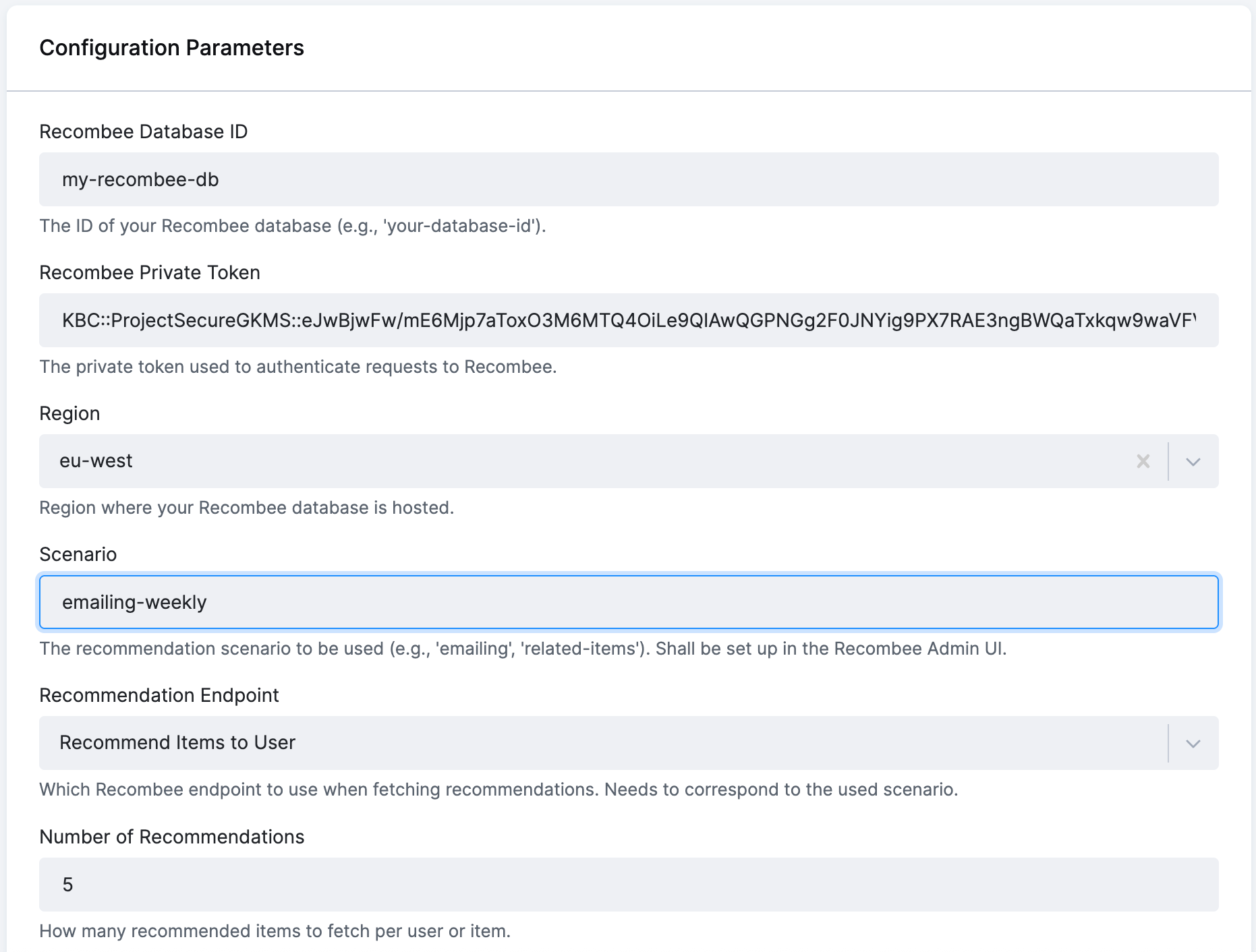
Task: Click the 'your-database-id' help text
Action: [293, 226]
